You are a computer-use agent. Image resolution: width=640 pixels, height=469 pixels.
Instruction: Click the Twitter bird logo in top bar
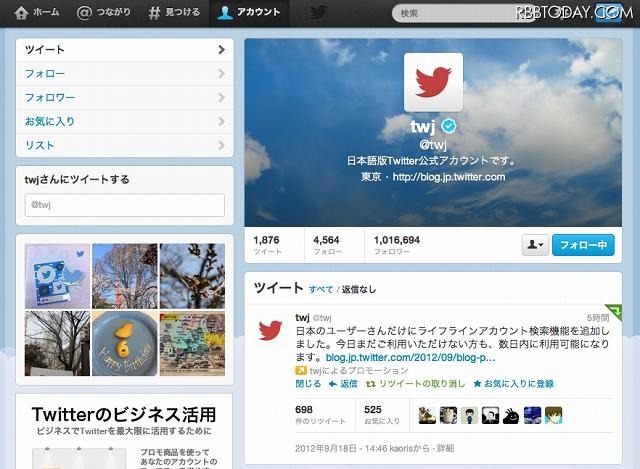click(x=318, y=12)
